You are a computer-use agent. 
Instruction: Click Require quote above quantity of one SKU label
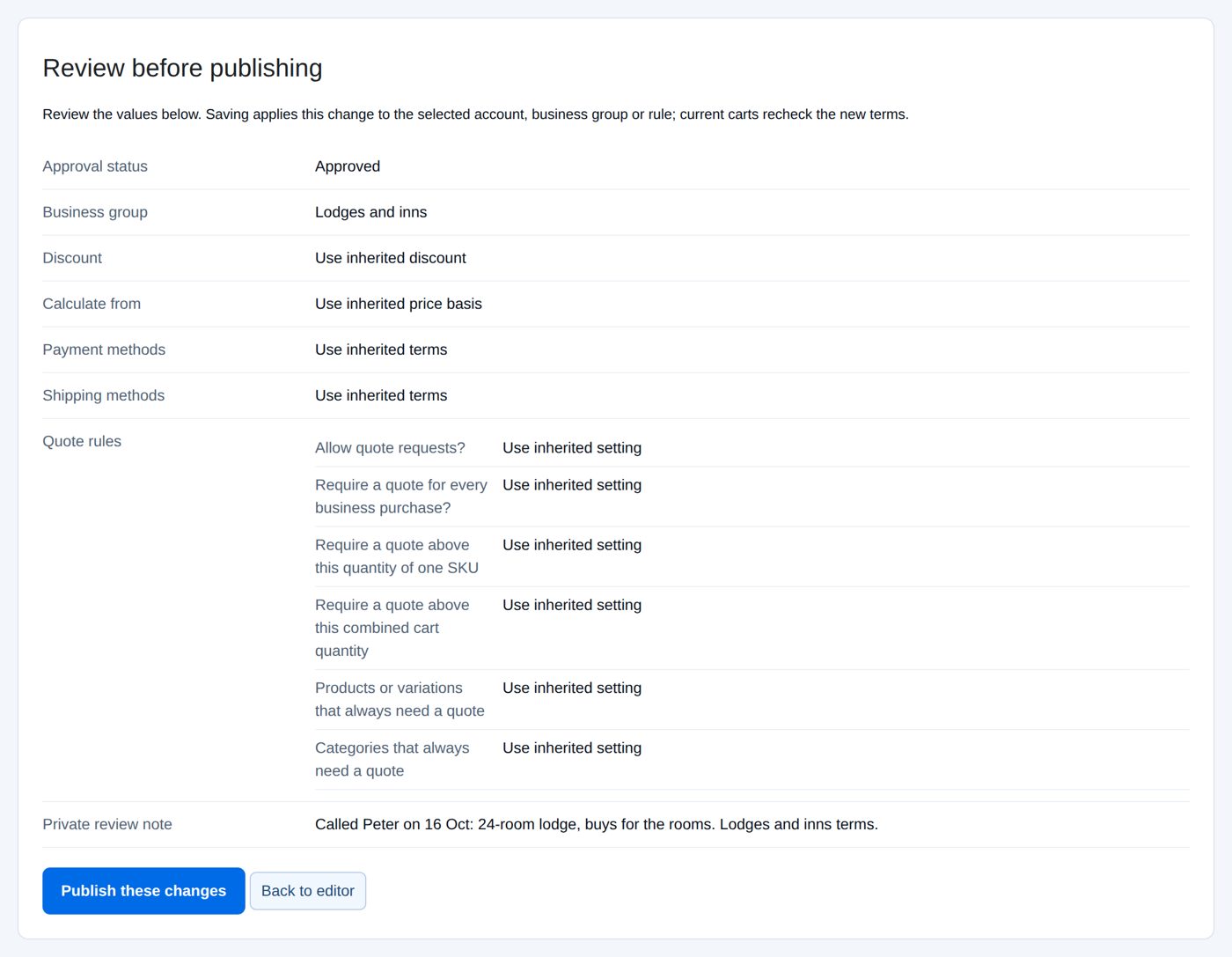[x=397, y=556]
